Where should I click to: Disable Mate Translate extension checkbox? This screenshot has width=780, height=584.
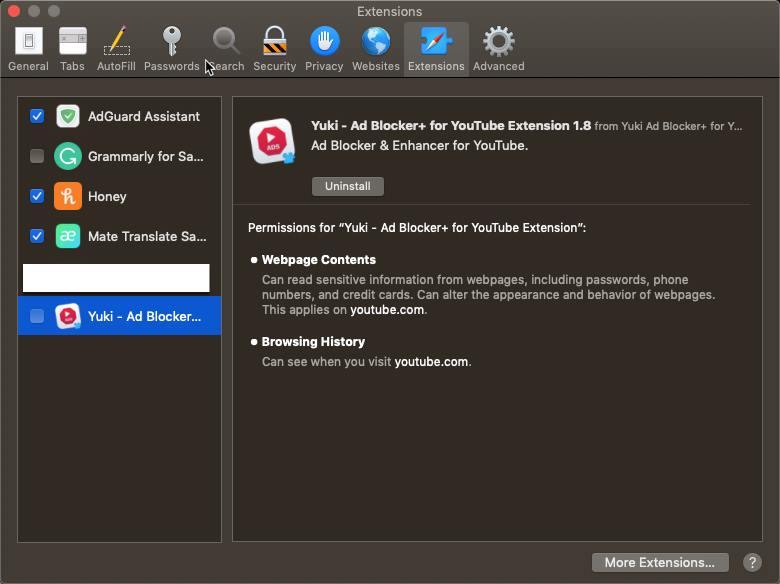(x=37, y=236)
